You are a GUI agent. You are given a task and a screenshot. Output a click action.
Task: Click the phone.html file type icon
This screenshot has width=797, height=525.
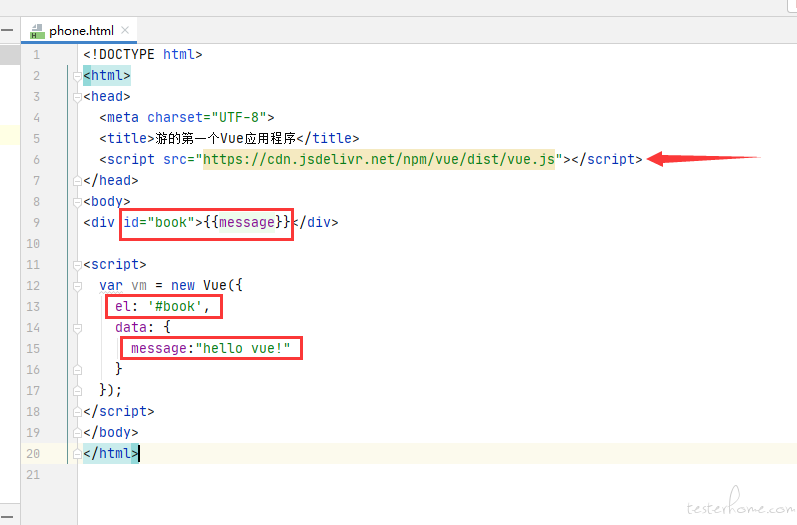[37, 32]
